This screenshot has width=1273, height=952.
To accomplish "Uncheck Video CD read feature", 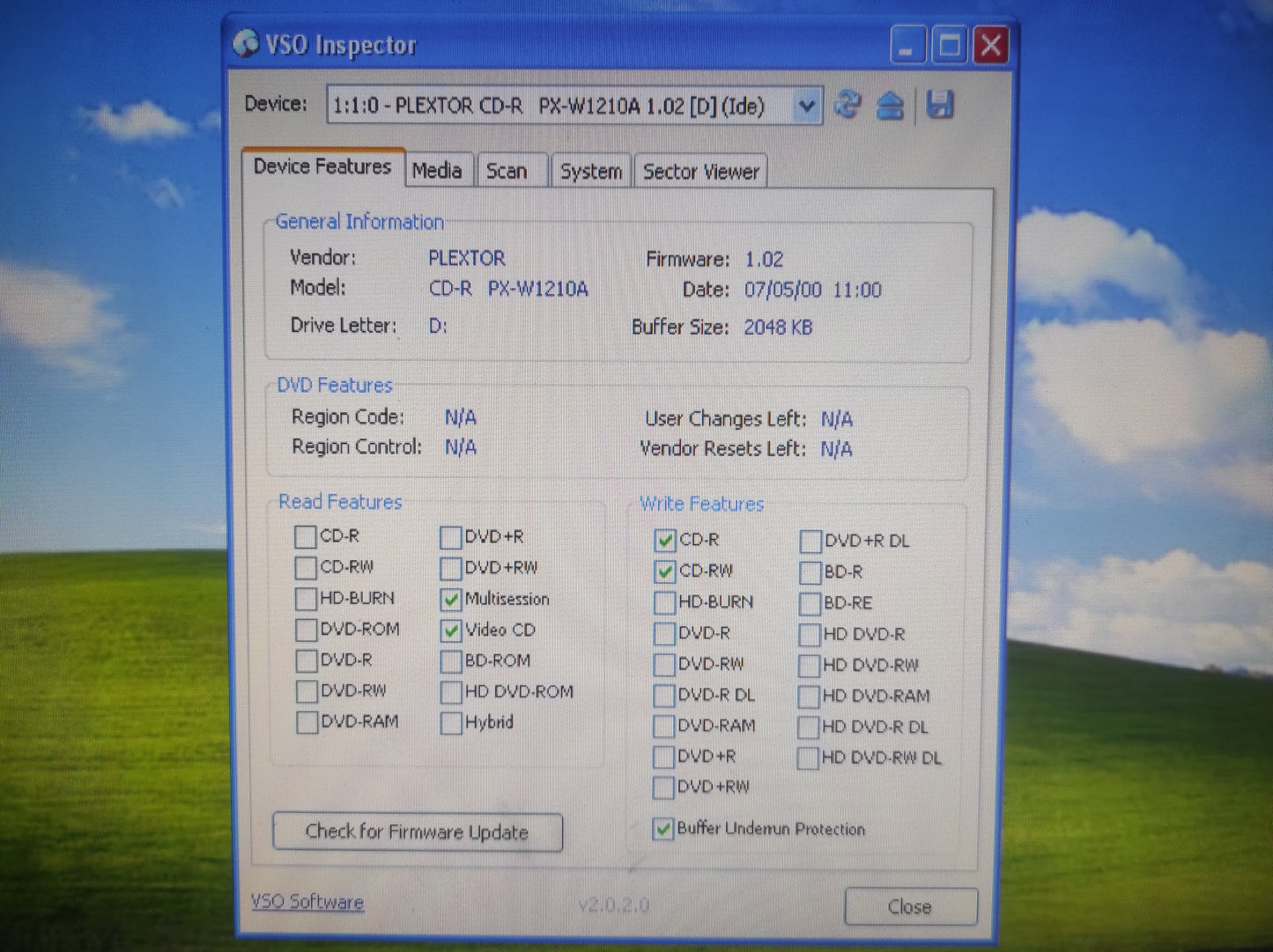I will point(451,631).
